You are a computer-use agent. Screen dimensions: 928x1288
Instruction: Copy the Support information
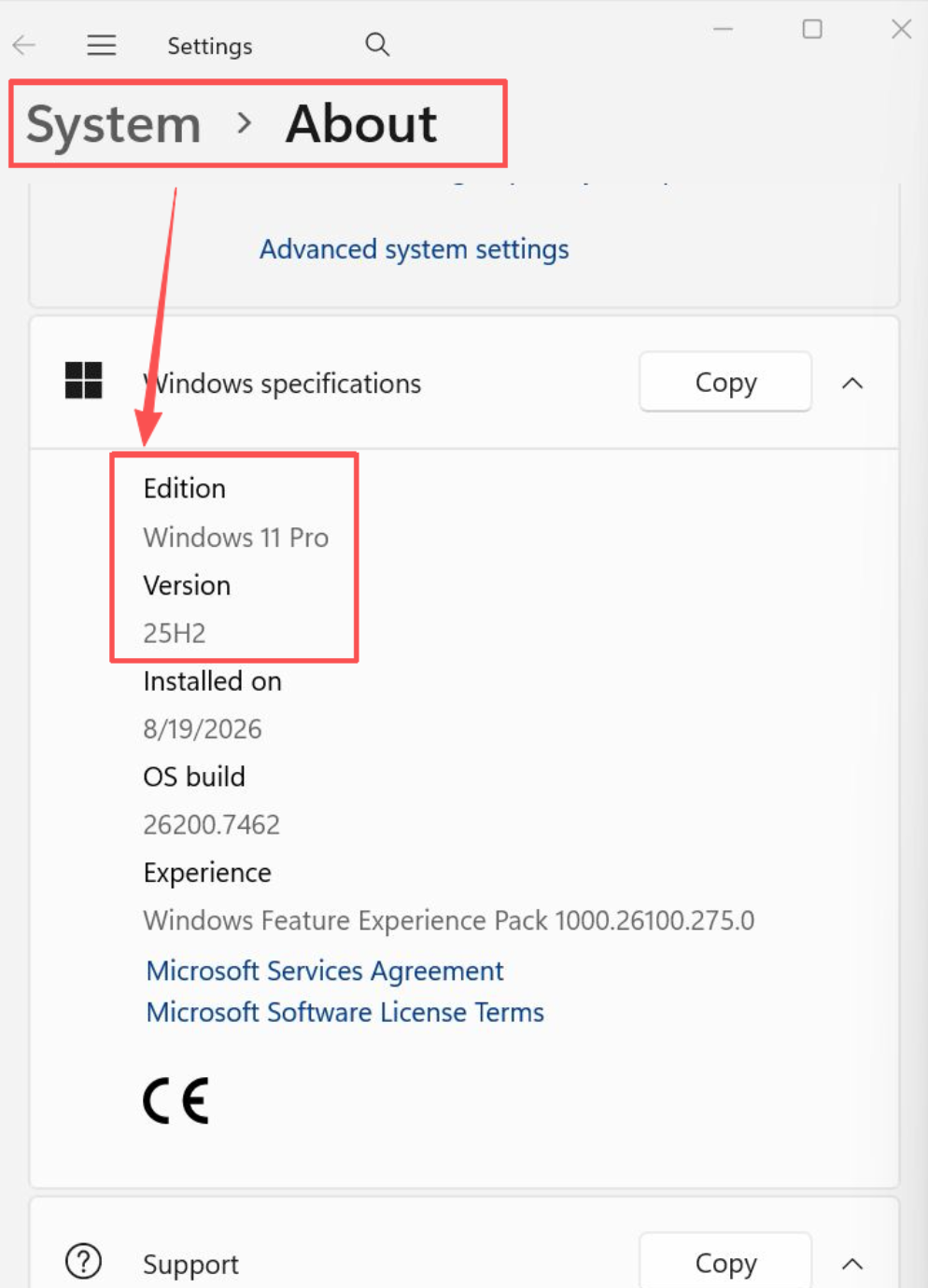click(725, 1262)
